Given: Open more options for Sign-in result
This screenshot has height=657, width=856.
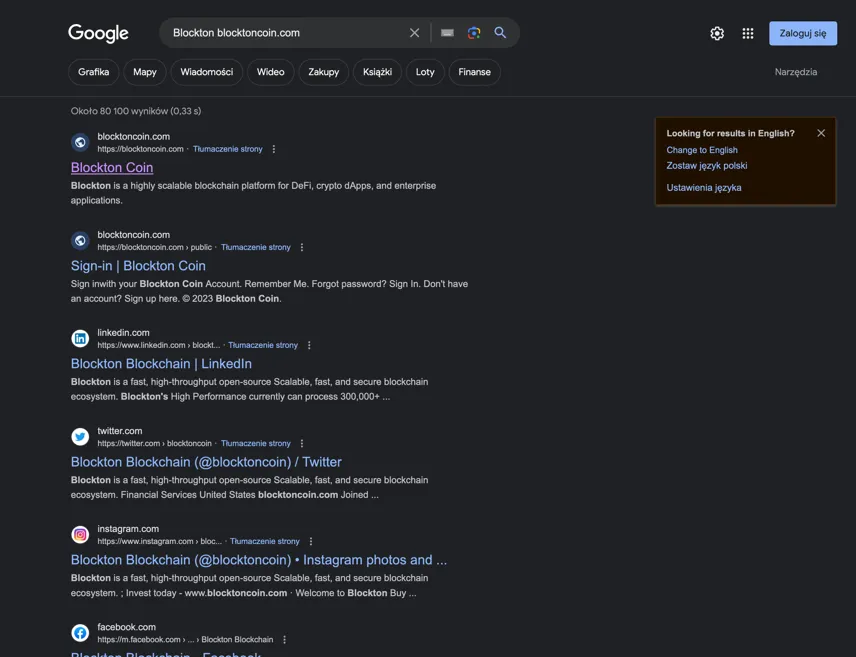Looking at the screenshot, I should click(x=301, y=247).
